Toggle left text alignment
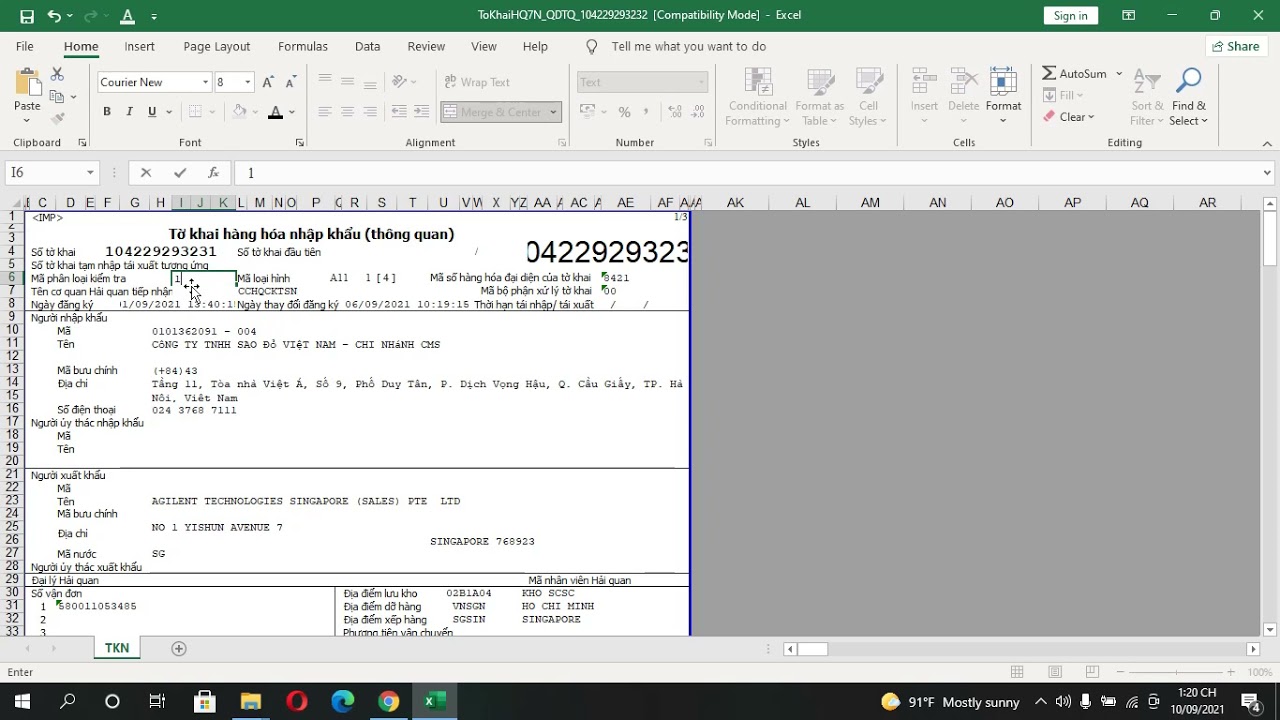 point(324,112)
